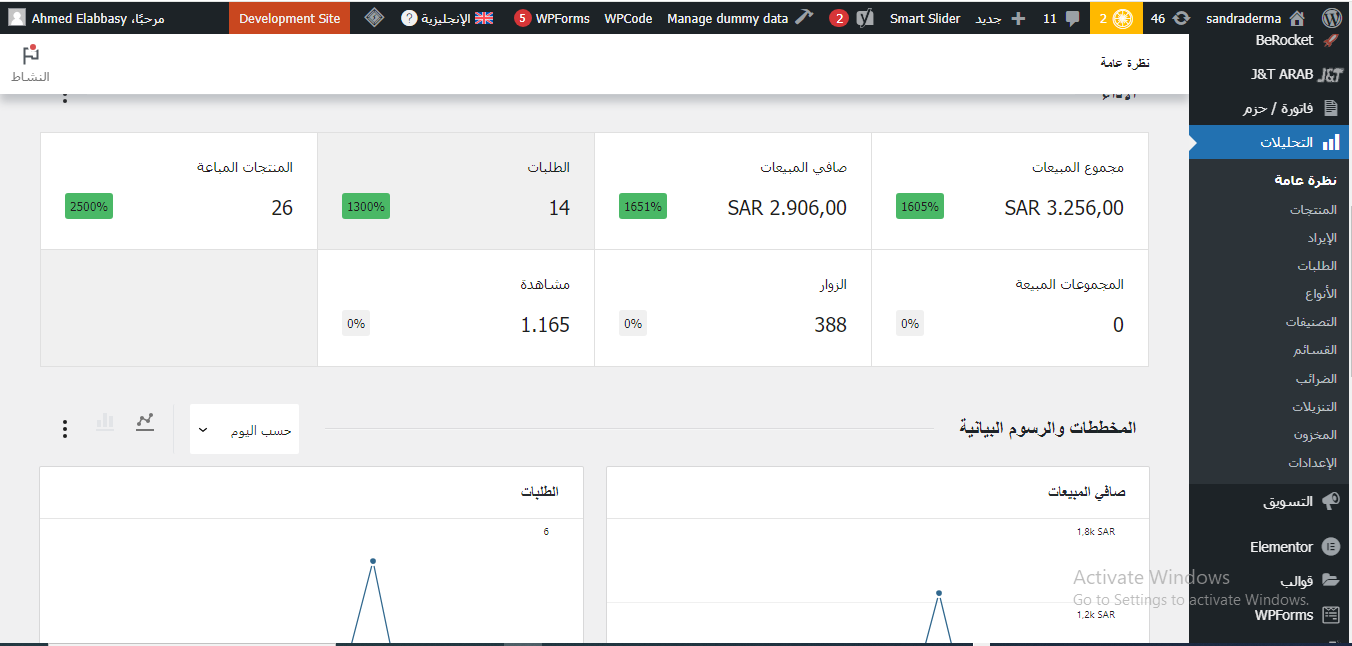
Task: Click the peak point on صافي المبيعات chart
Action: (939, 593)
